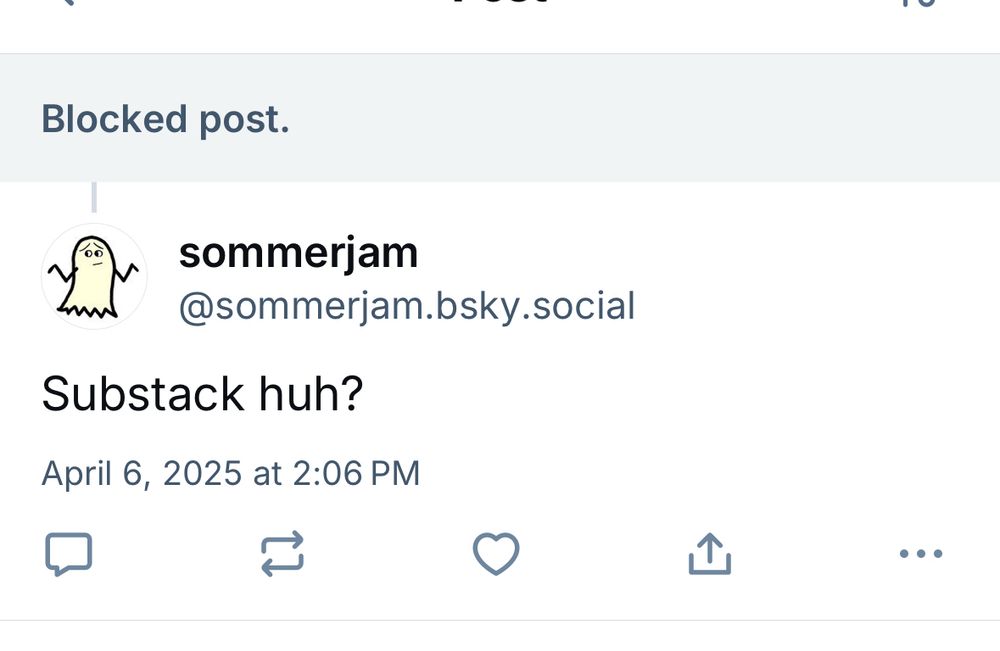The image size is (1000, 651).
Task: Tap the "Blocked post." banner
Action: pyautogui.click(x=165, y=119)
